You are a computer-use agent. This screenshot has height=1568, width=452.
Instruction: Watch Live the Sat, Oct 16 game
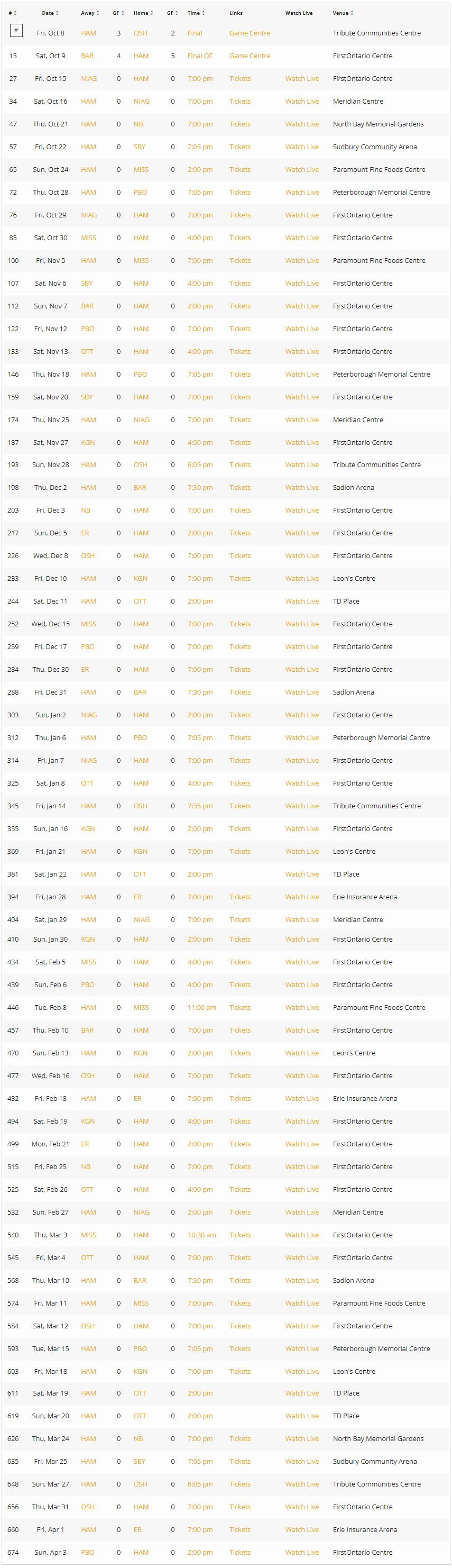[302, 101]
